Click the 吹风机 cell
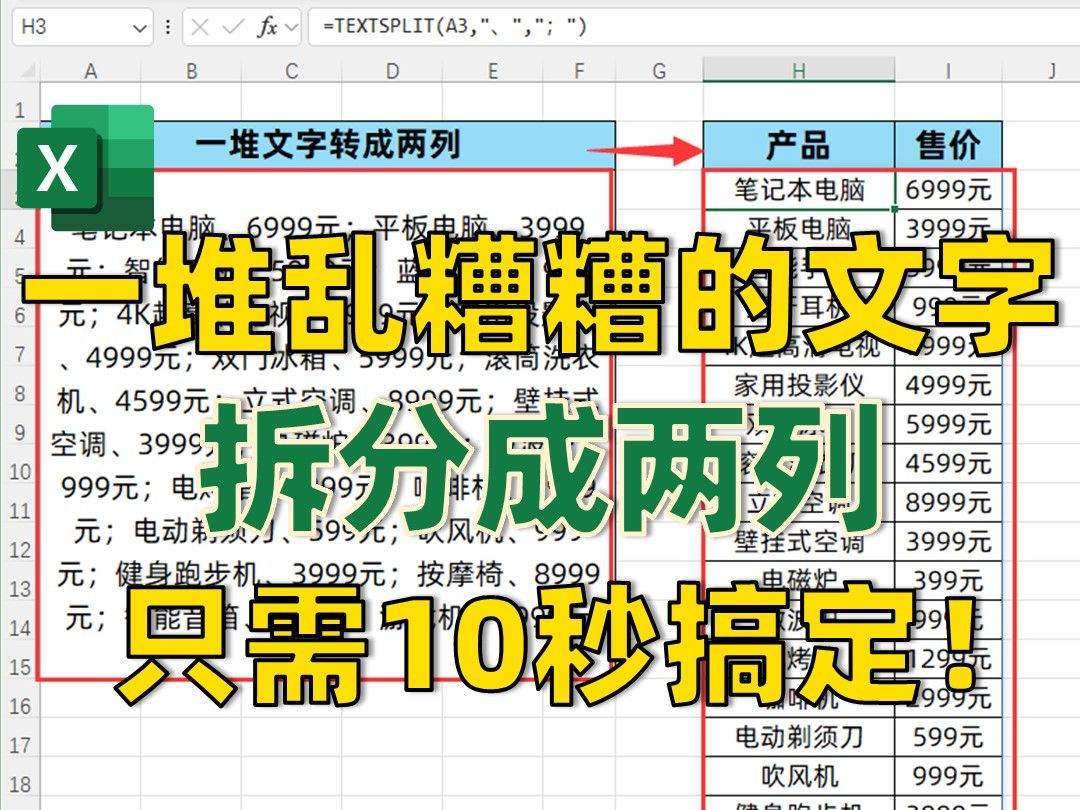 [799, 777]
